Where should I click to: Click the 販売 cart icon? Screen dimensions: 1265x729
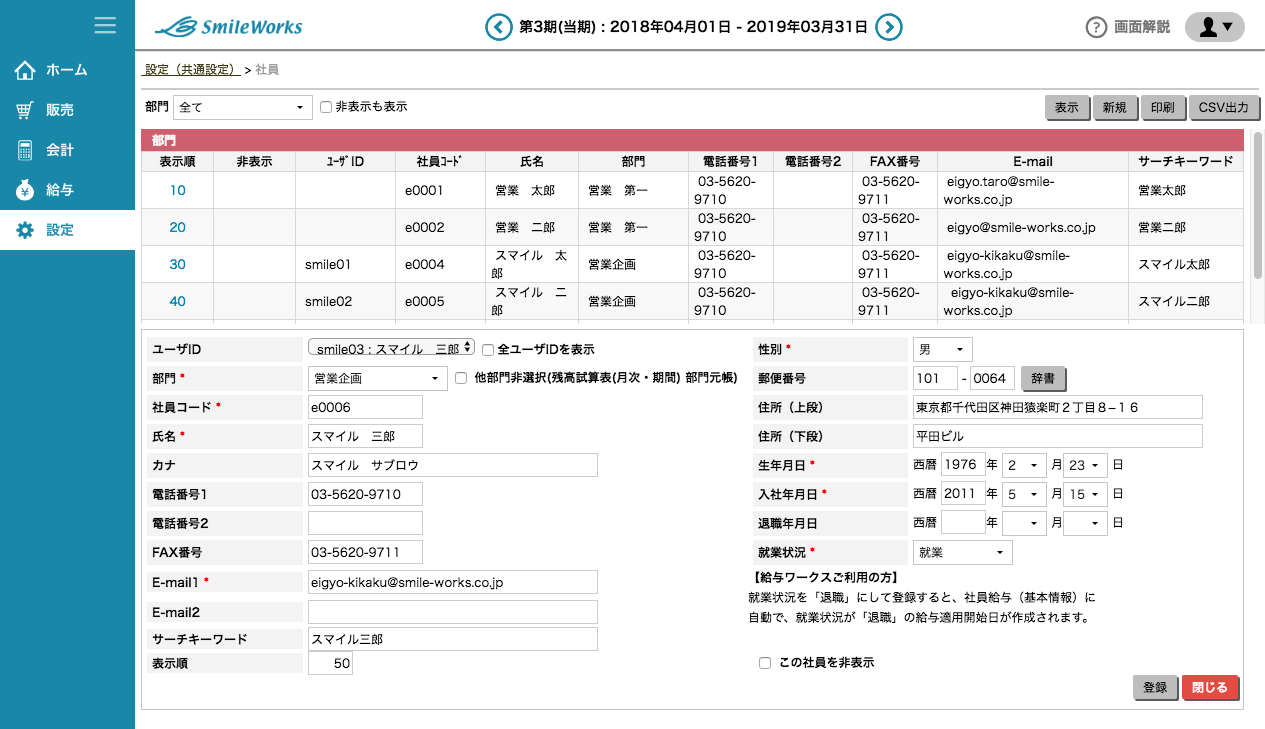click(x=25, y=110)
